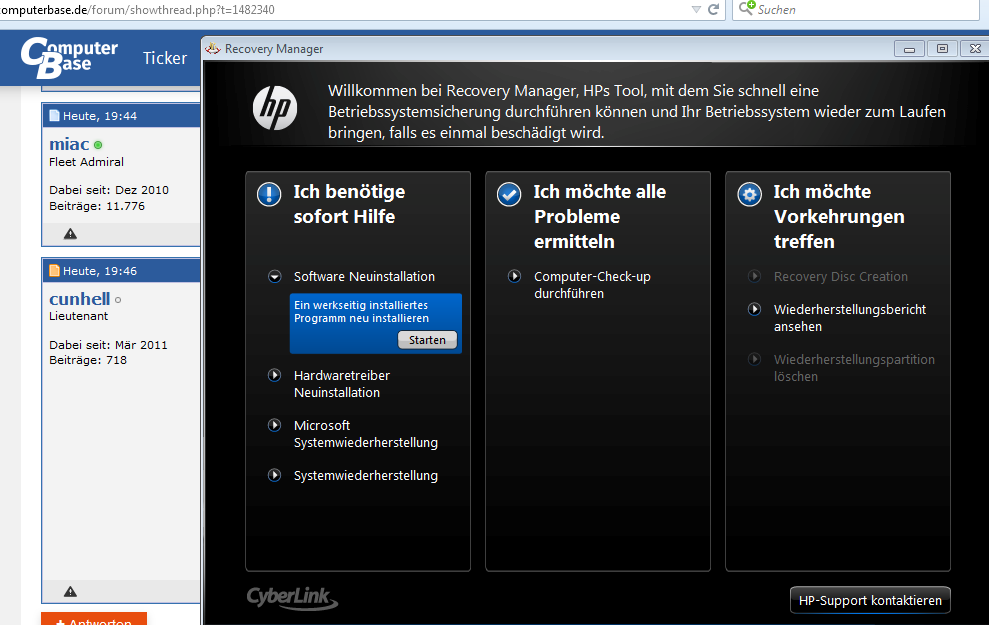Expand the Recovery Disc Creation arrow
Viewport: 989px width, 625px height.
(754, 276)
